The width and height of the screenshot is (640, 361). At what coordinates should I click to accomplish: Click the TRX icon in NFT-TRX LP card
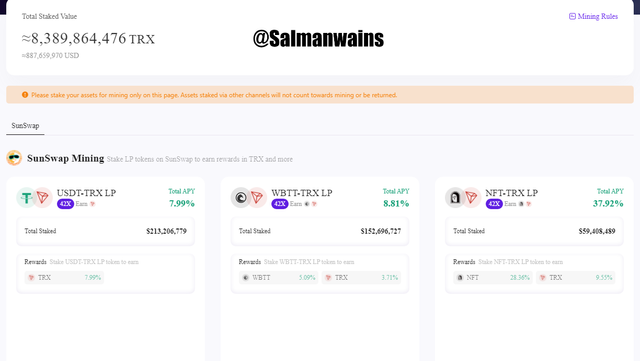pyautogui.click(x=471, y=198)
